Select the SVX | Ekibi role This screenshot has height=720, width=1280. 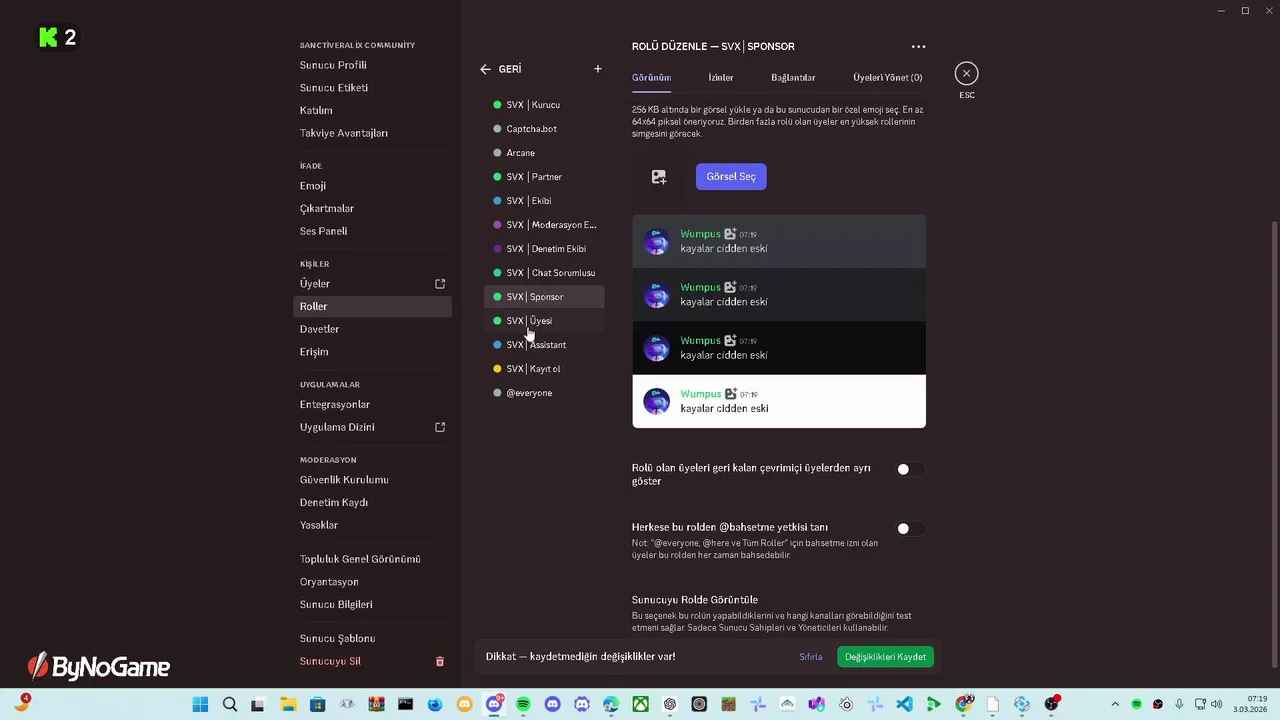click(544, 201)
